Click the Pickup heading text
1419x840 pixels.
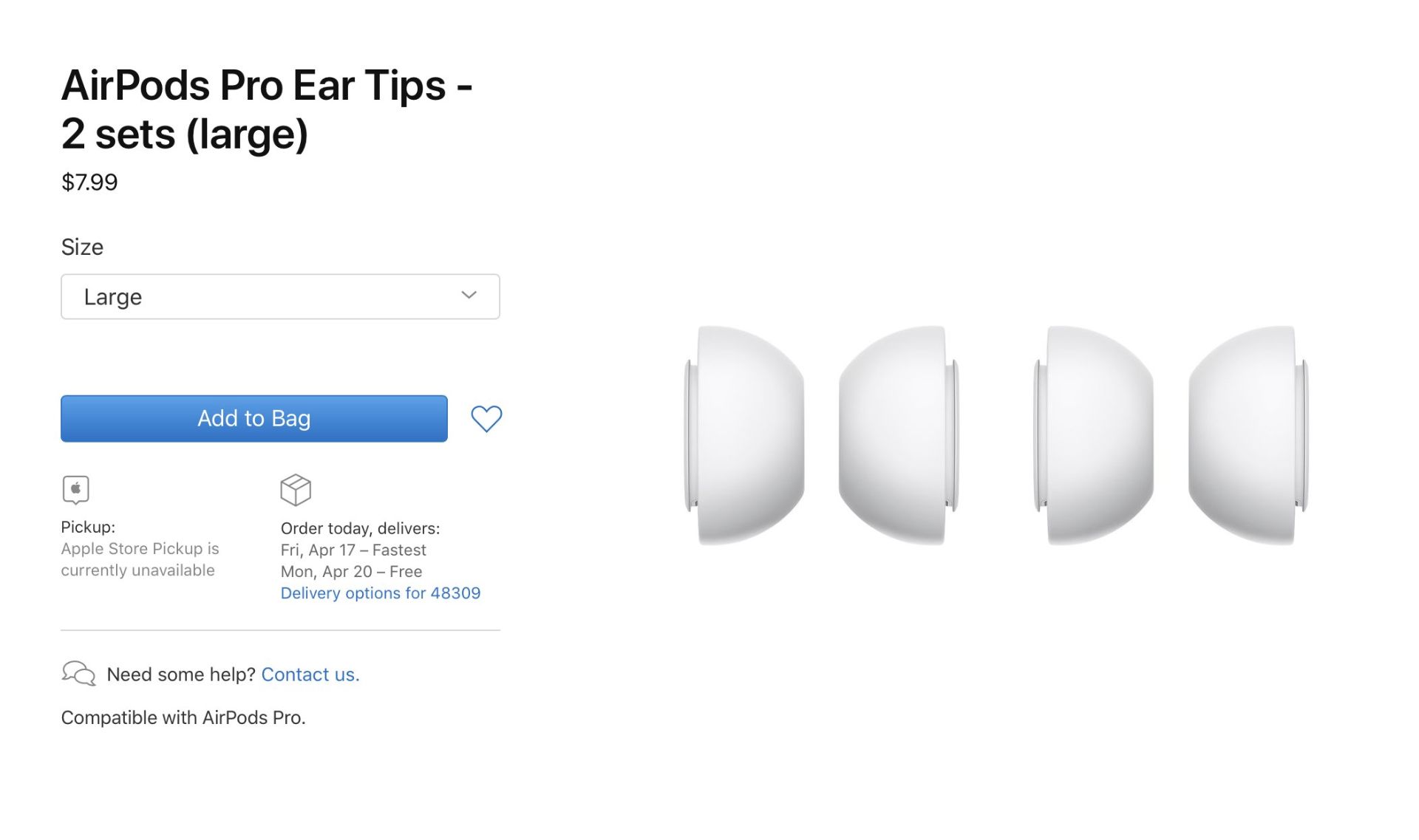click(88, 527)
